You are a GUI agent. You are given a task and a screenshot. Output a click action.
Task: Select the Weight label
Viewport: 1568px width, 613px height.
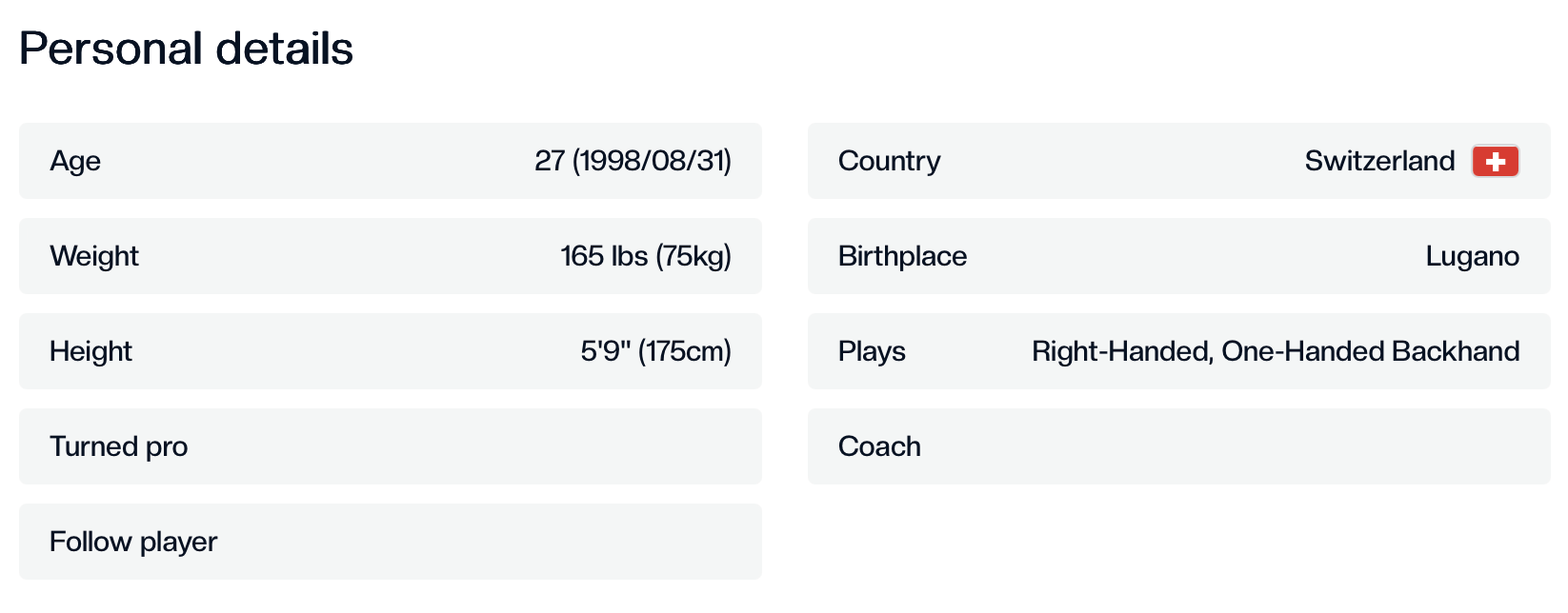click(x=94, y=256)
